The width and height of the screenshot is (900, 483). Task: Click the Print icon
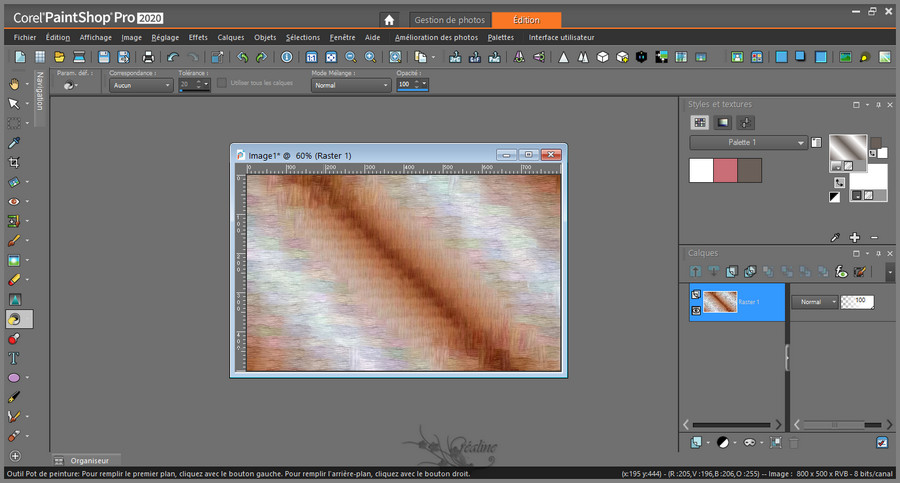coord(148,57)
